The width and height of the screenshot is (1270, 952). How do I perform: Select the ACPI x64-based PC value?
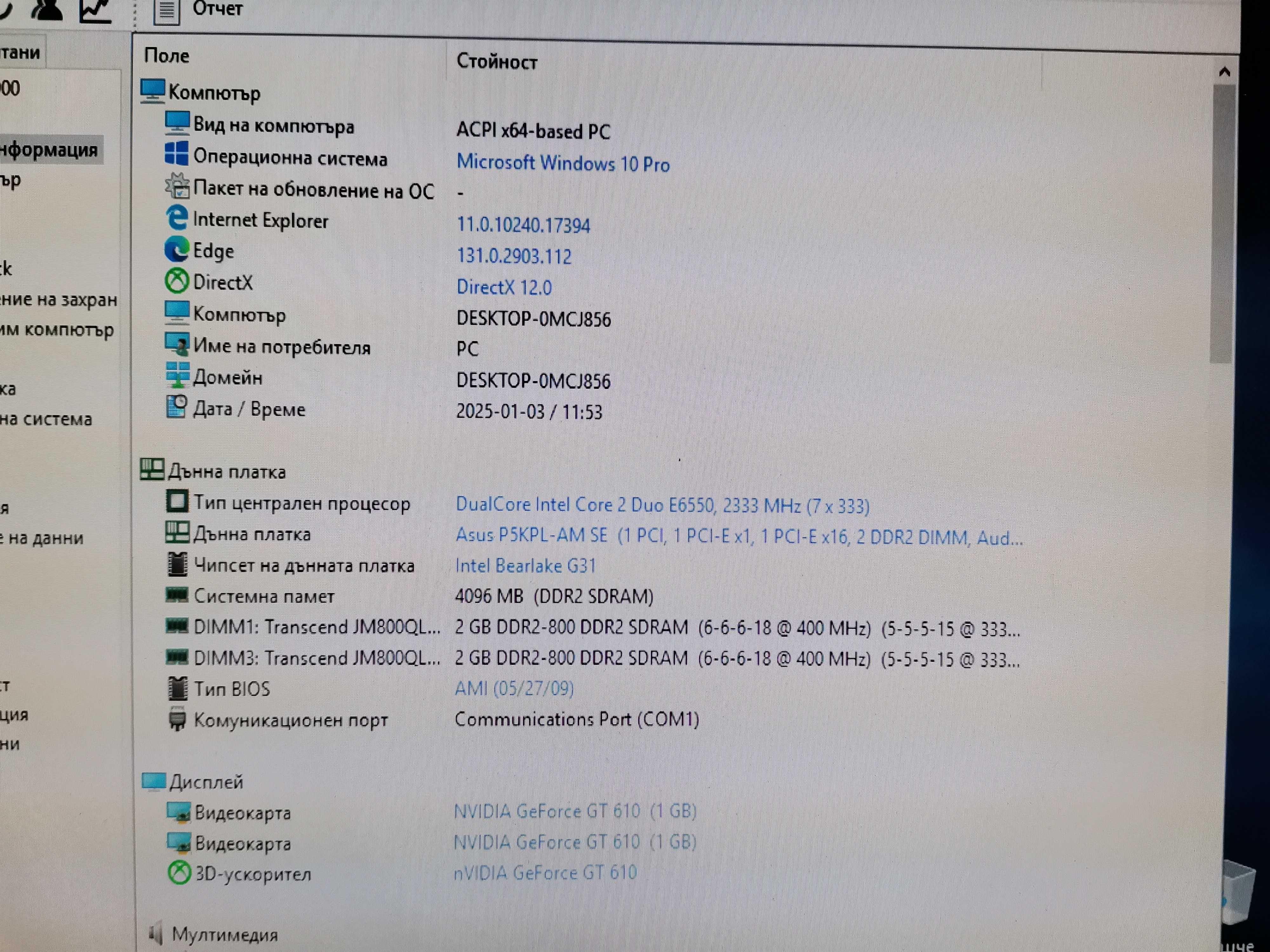(533, 131)
